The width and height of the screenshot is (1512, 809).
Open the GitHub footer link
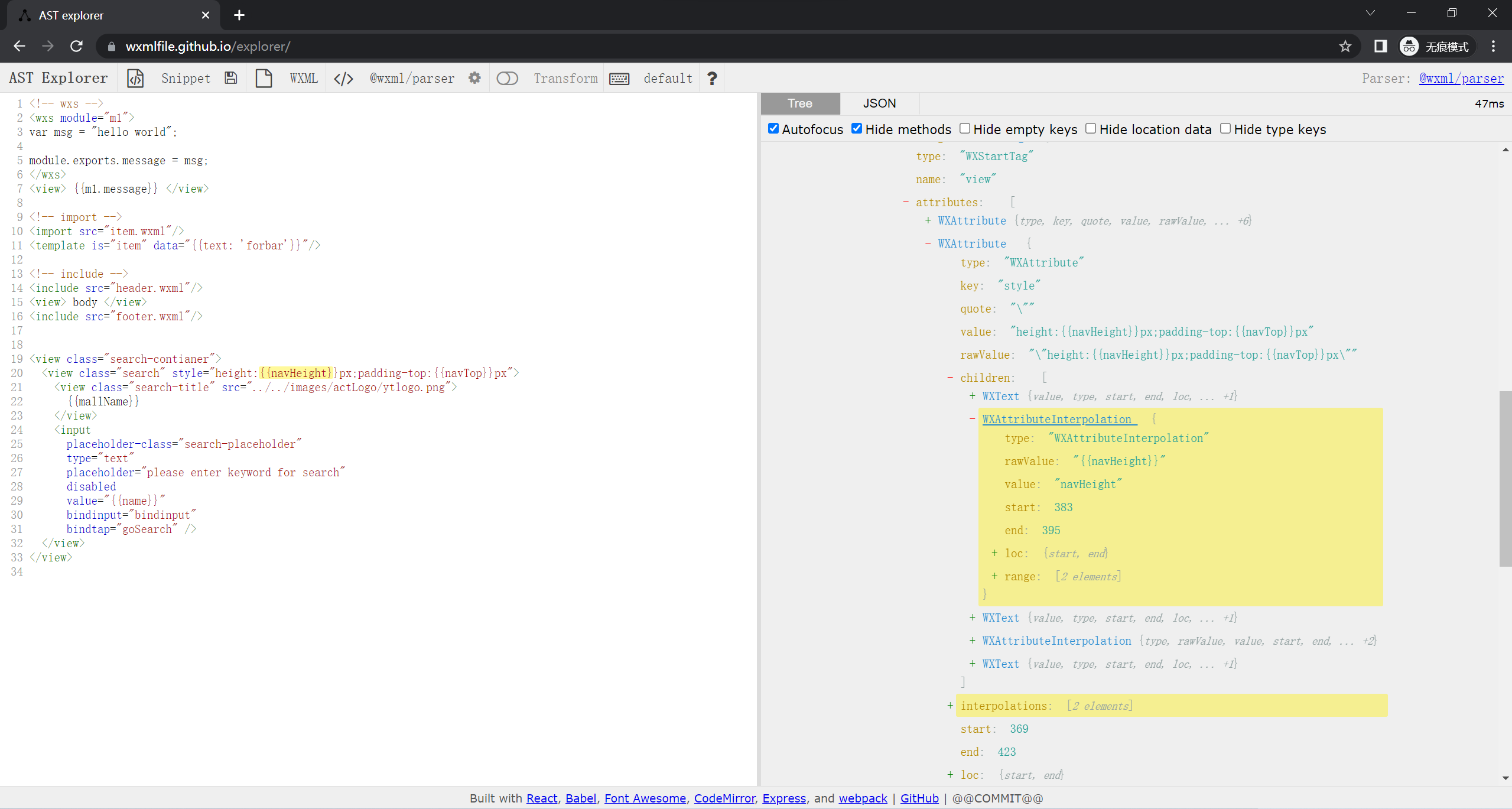(919, 798)
